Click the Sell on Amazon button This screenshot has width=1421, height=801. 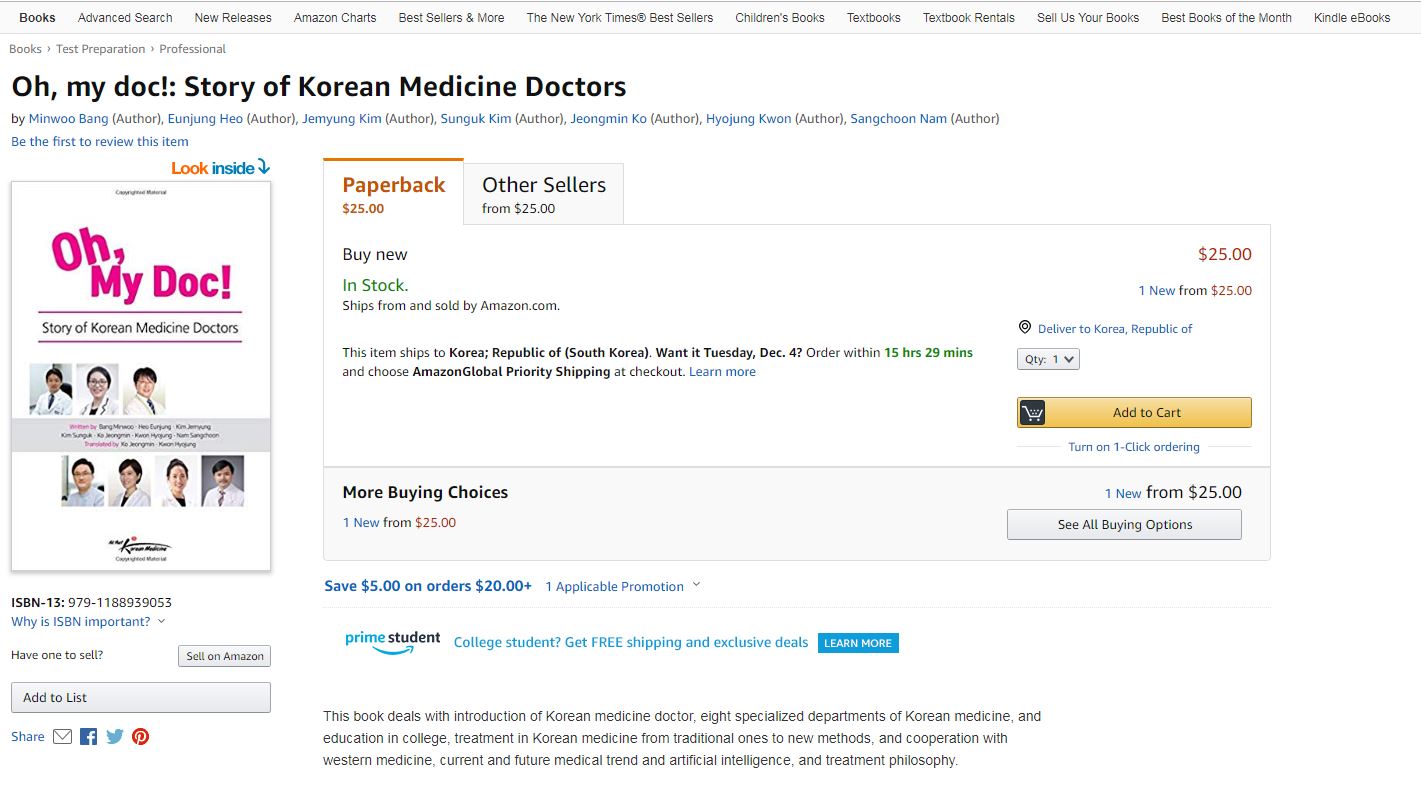pyautogui.click(x=225, y=656)
